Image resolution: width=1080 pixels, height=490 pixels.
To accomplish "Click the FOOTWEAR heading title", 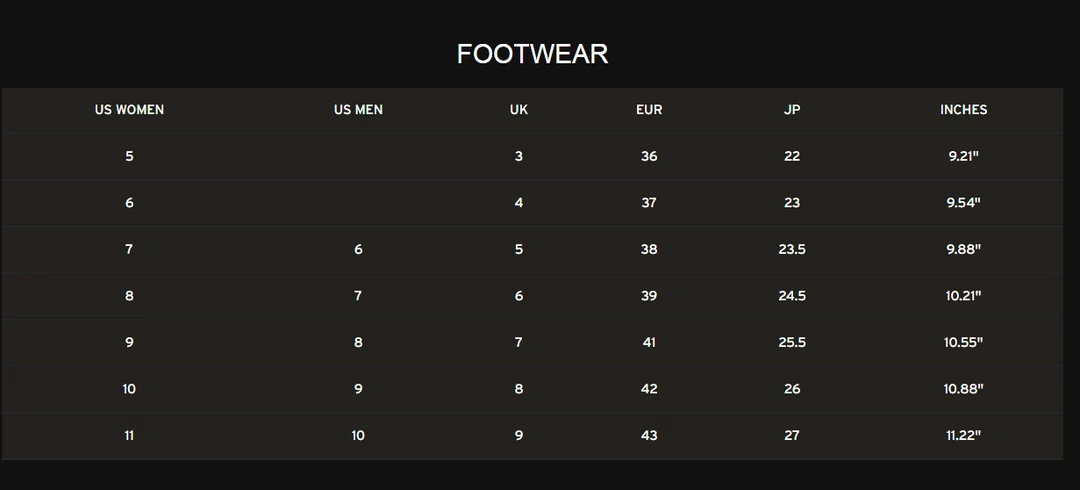I will [532, 54].
